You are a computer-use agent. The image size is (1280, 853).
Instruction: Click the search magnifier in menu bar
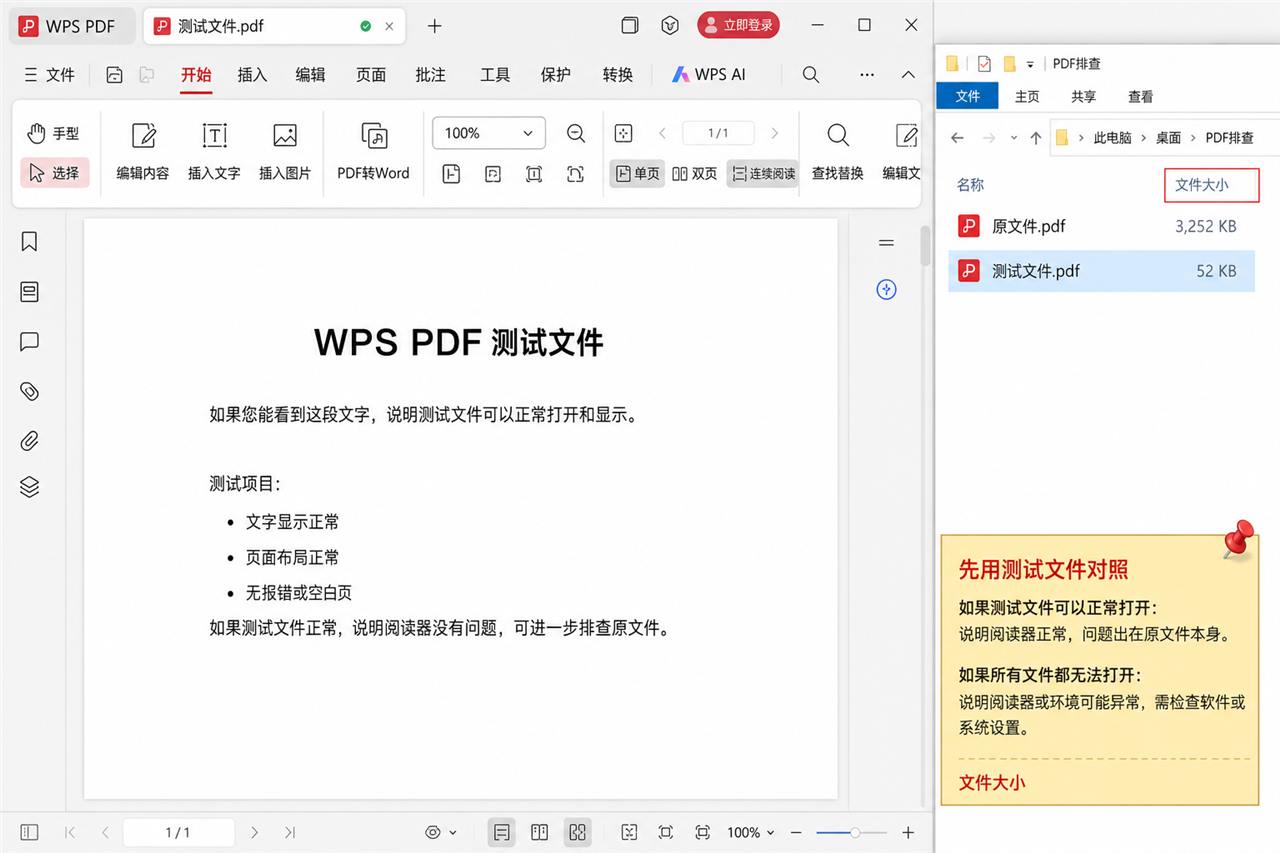pos(811,75)
